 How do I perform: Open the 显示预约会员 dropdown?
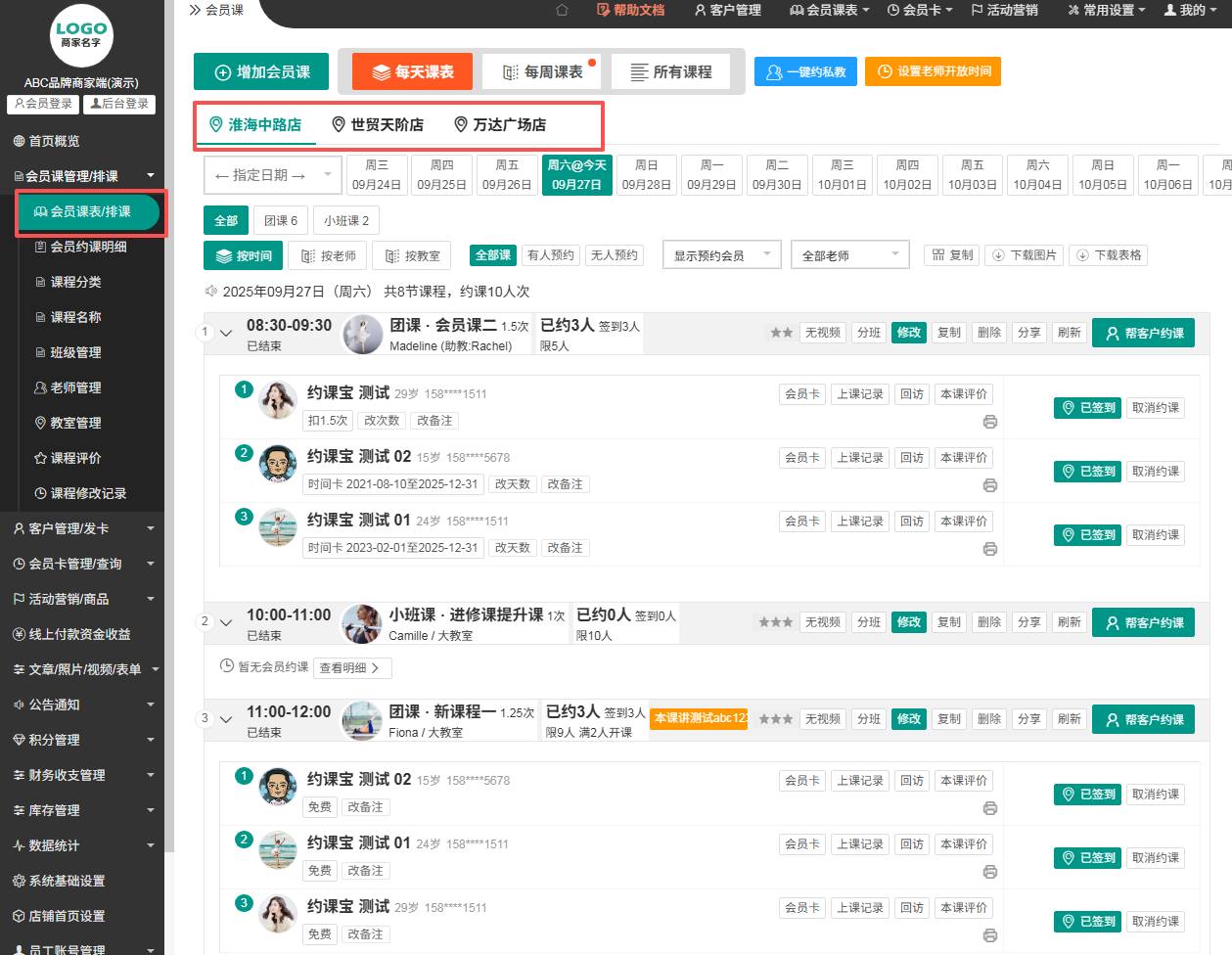tap(721, 256)
